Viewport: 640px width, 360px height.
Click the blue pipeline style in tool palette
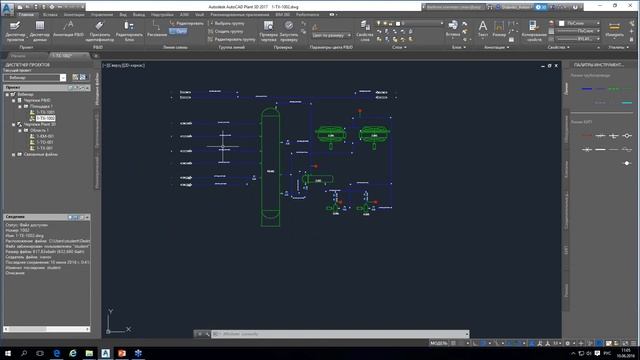coord(587,89)
